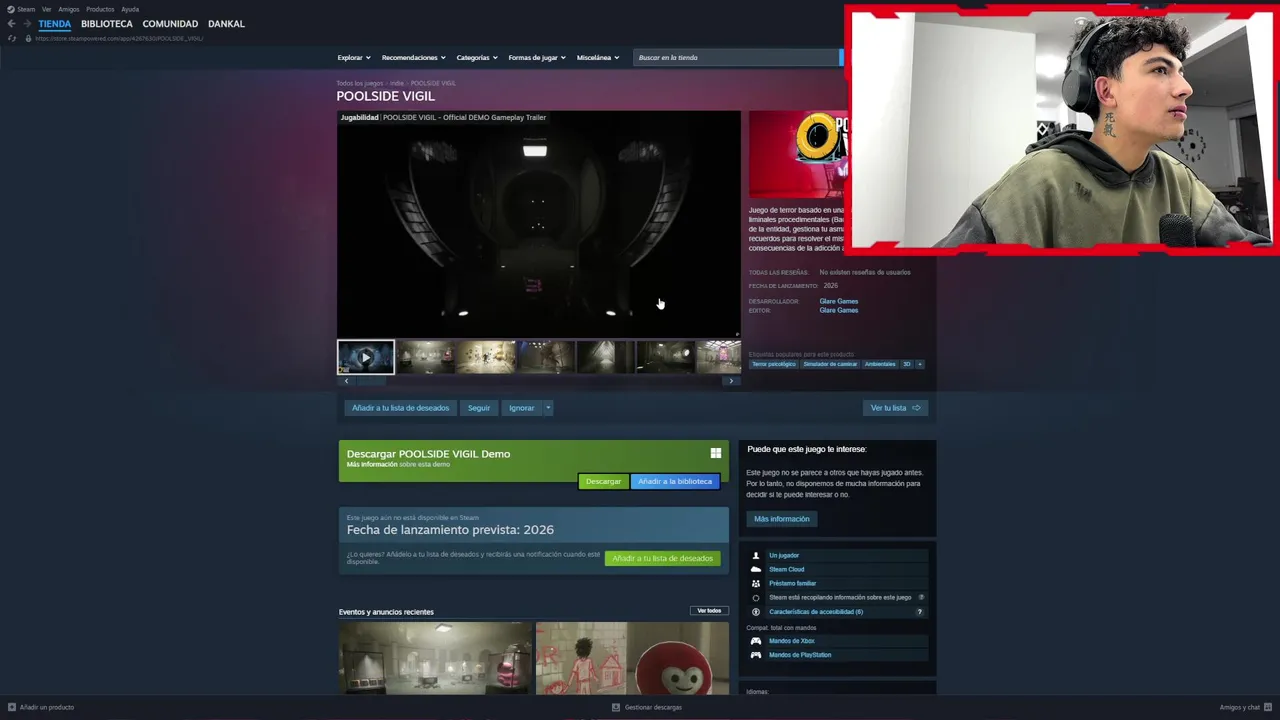Click the PlayStation controller icon
This screenshot has width=1280, height=720.
pos(756,655)
